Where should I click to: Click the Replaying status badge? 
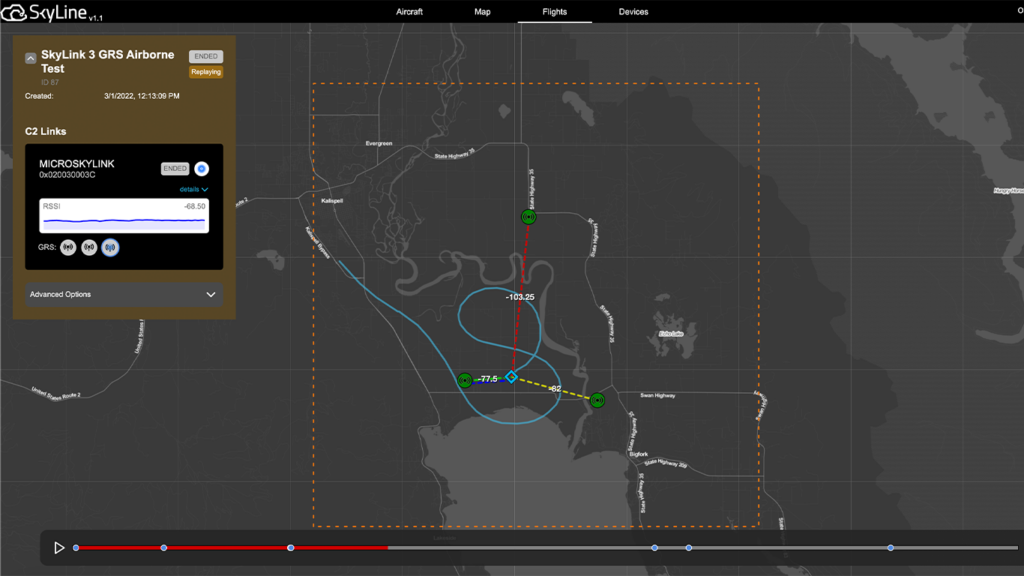pyautogui.click(x=206, y=72)
